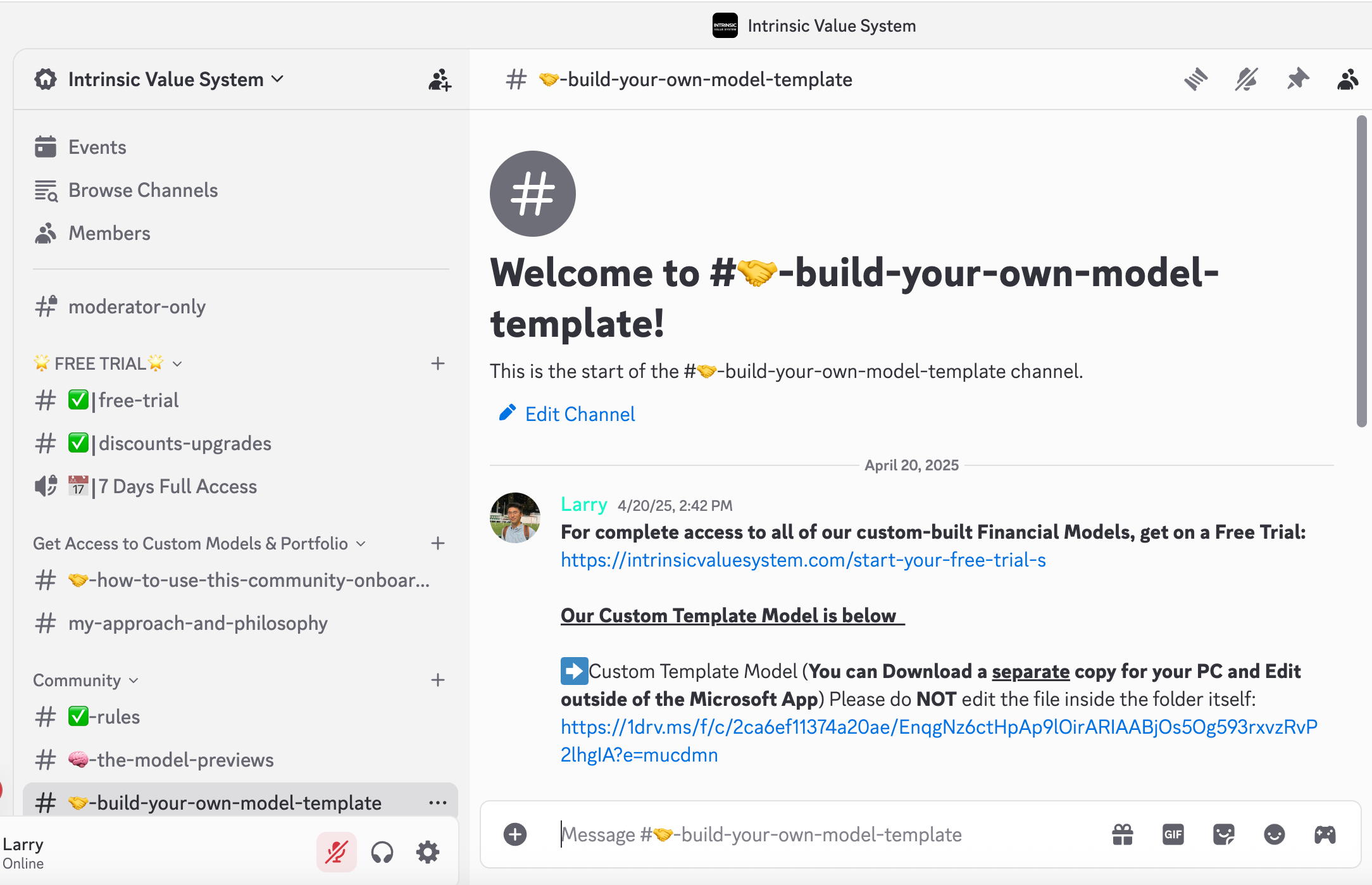Image resolution: width=1372 pixels, height=885 pixels.
Task: Open the sticker picker
Action: (x=1224, y=834)
